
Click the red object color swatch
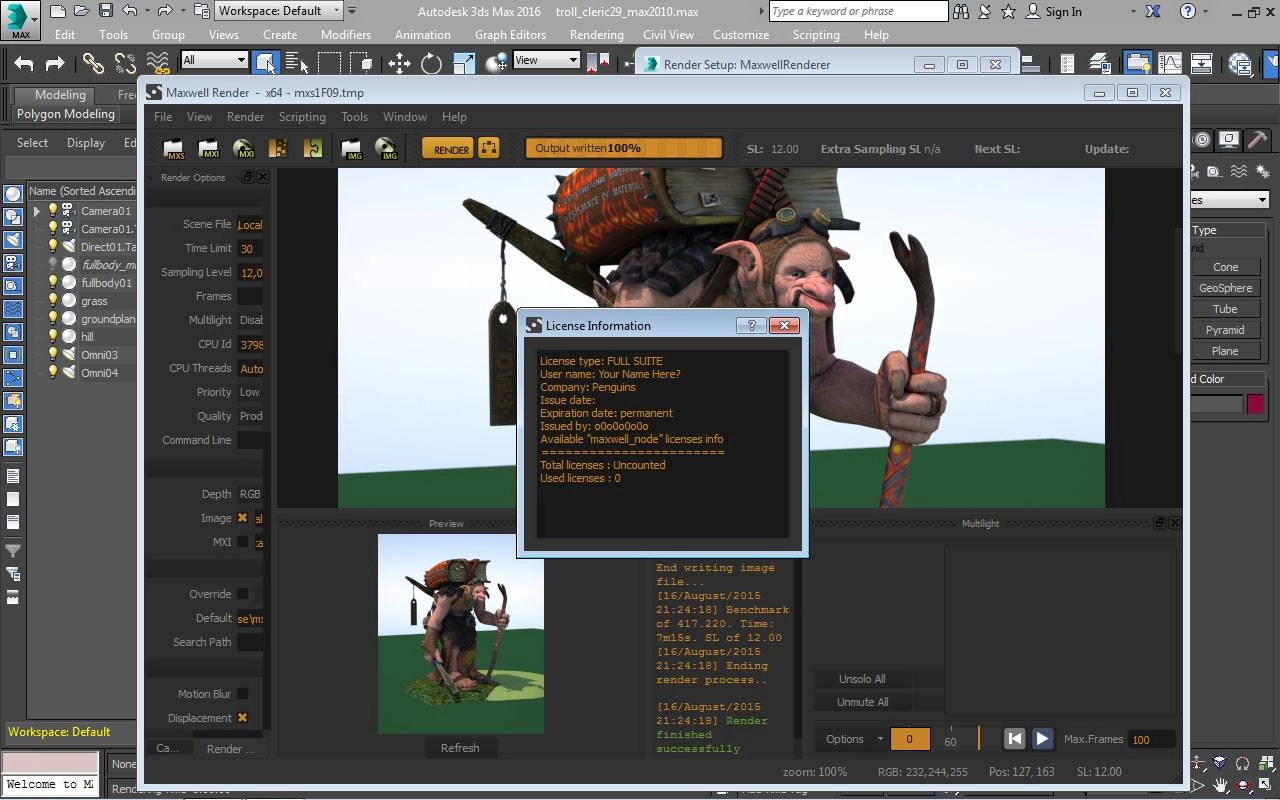coord(1255,404)
